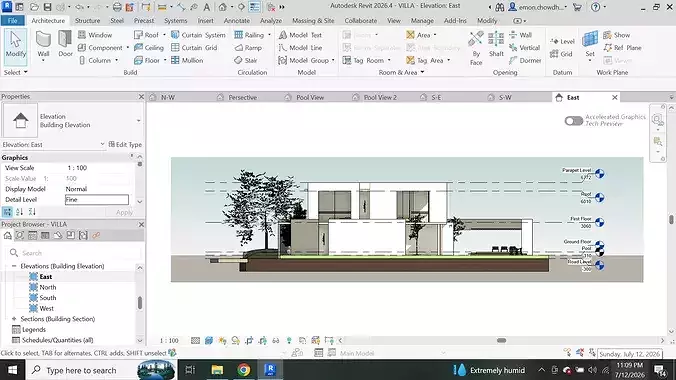This screenshot has height=380, width=676.
Task: Select the Railing tool
Action: 249,35
